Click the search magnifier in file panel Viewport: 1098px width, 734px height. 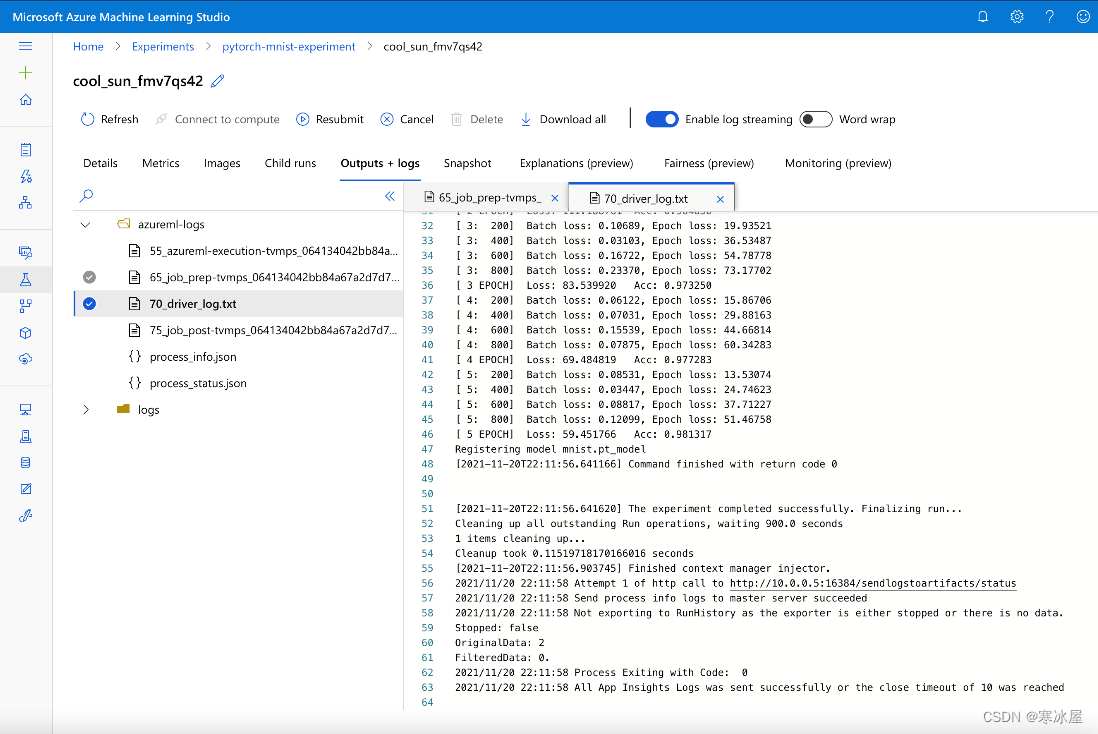pyautogui.click(x=87, y=196)
